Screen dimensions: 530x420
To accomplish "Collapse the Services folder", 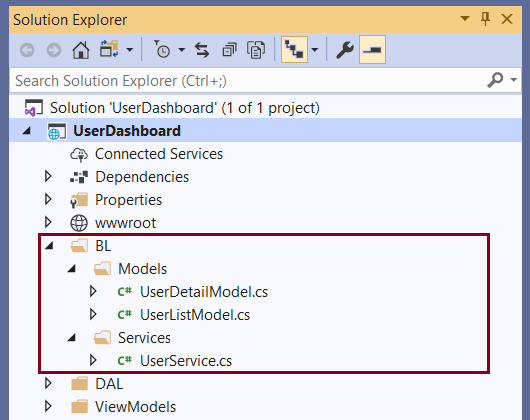I will pyautogui.click(x=72, y=338).
